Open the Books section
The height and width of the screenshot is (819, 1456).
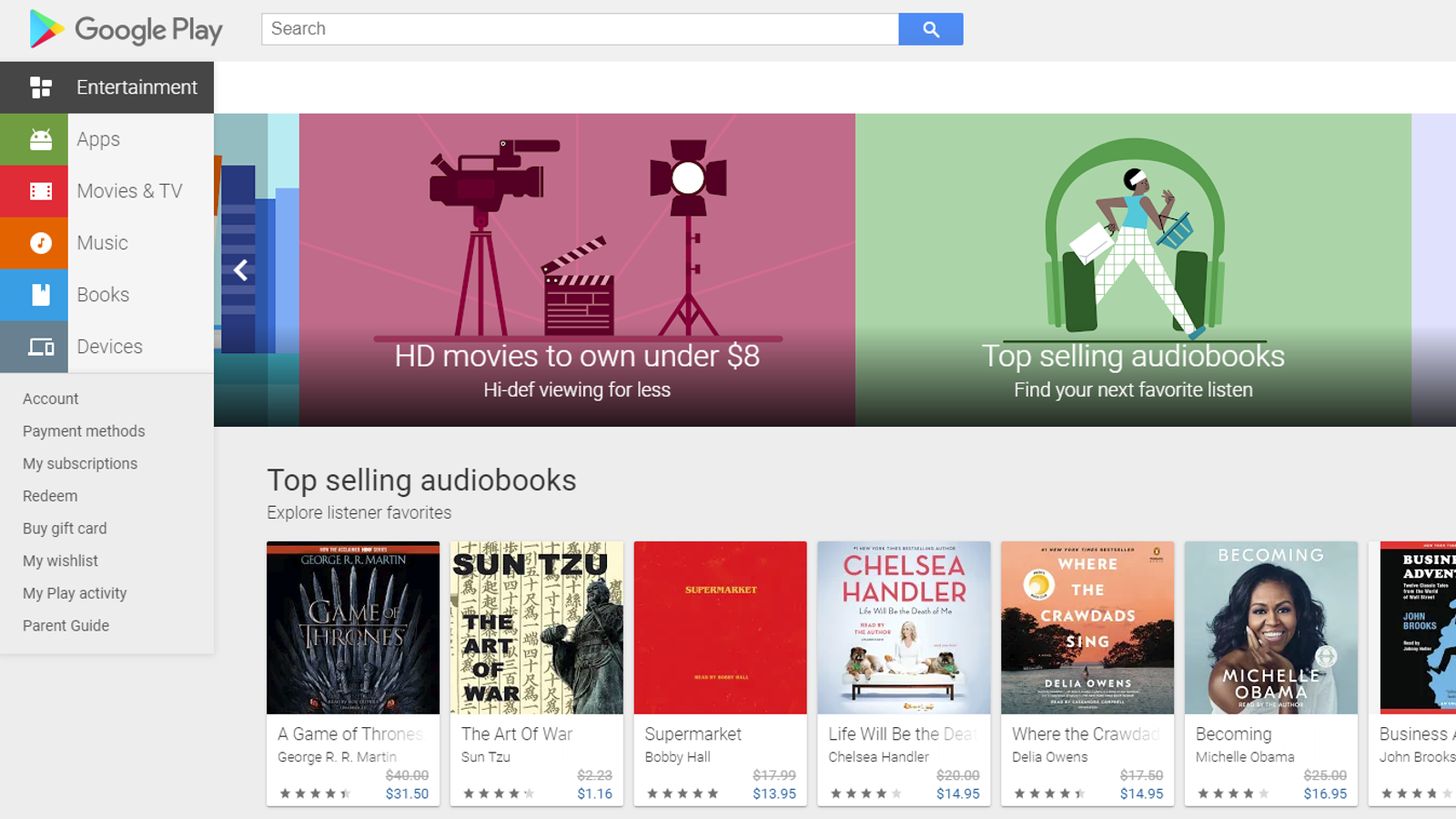[x=103, y=295]
